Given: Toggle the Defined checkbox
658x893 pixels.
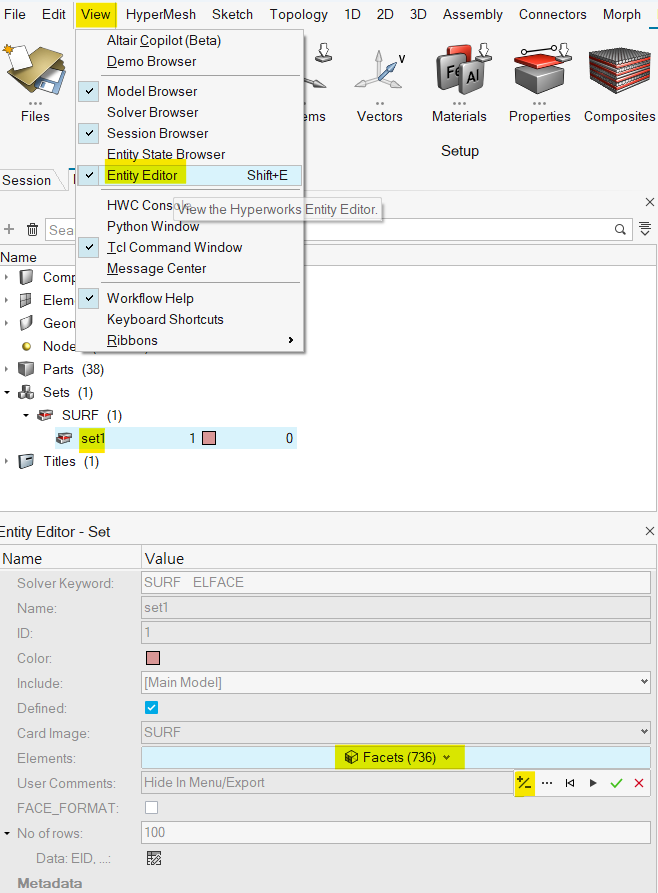Looking at the screenshot, I should coord(152,708).
